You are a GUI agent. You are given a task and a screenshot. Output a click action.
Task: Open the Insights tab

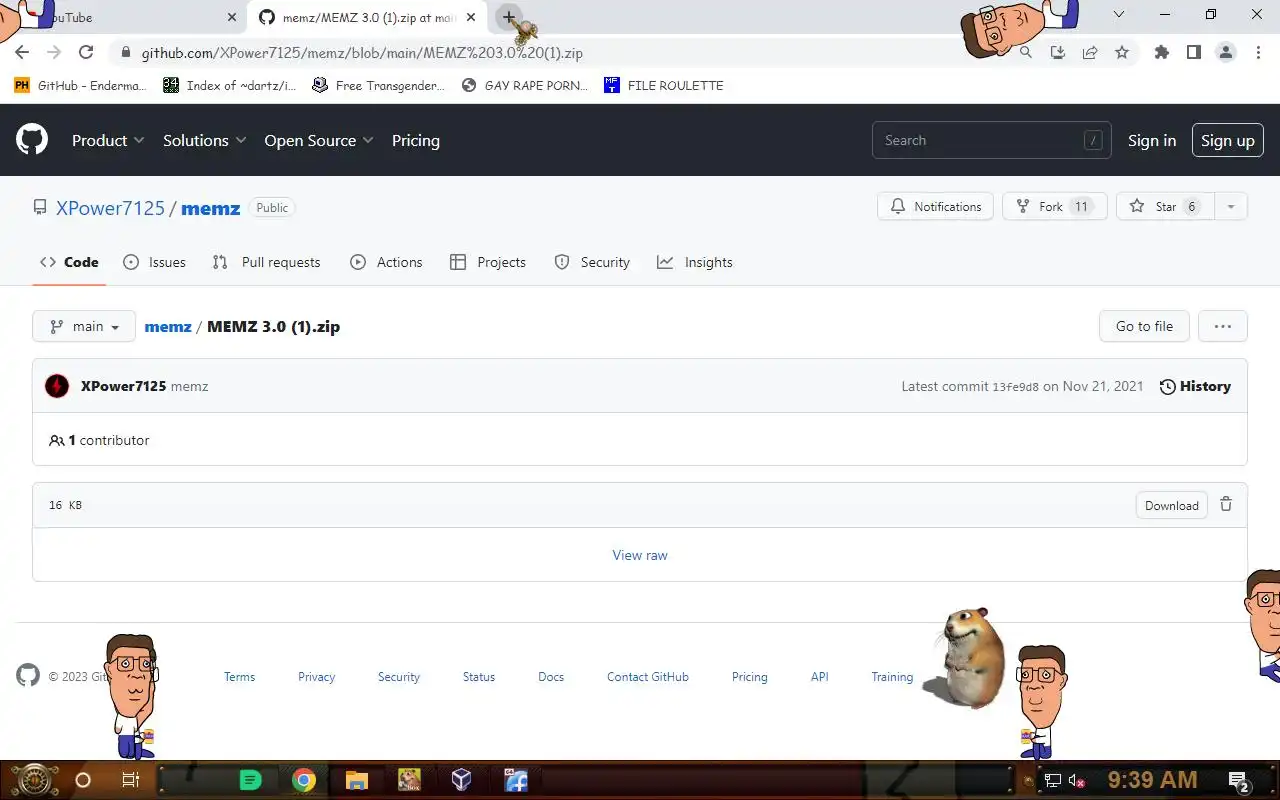[x=695, y=262]
